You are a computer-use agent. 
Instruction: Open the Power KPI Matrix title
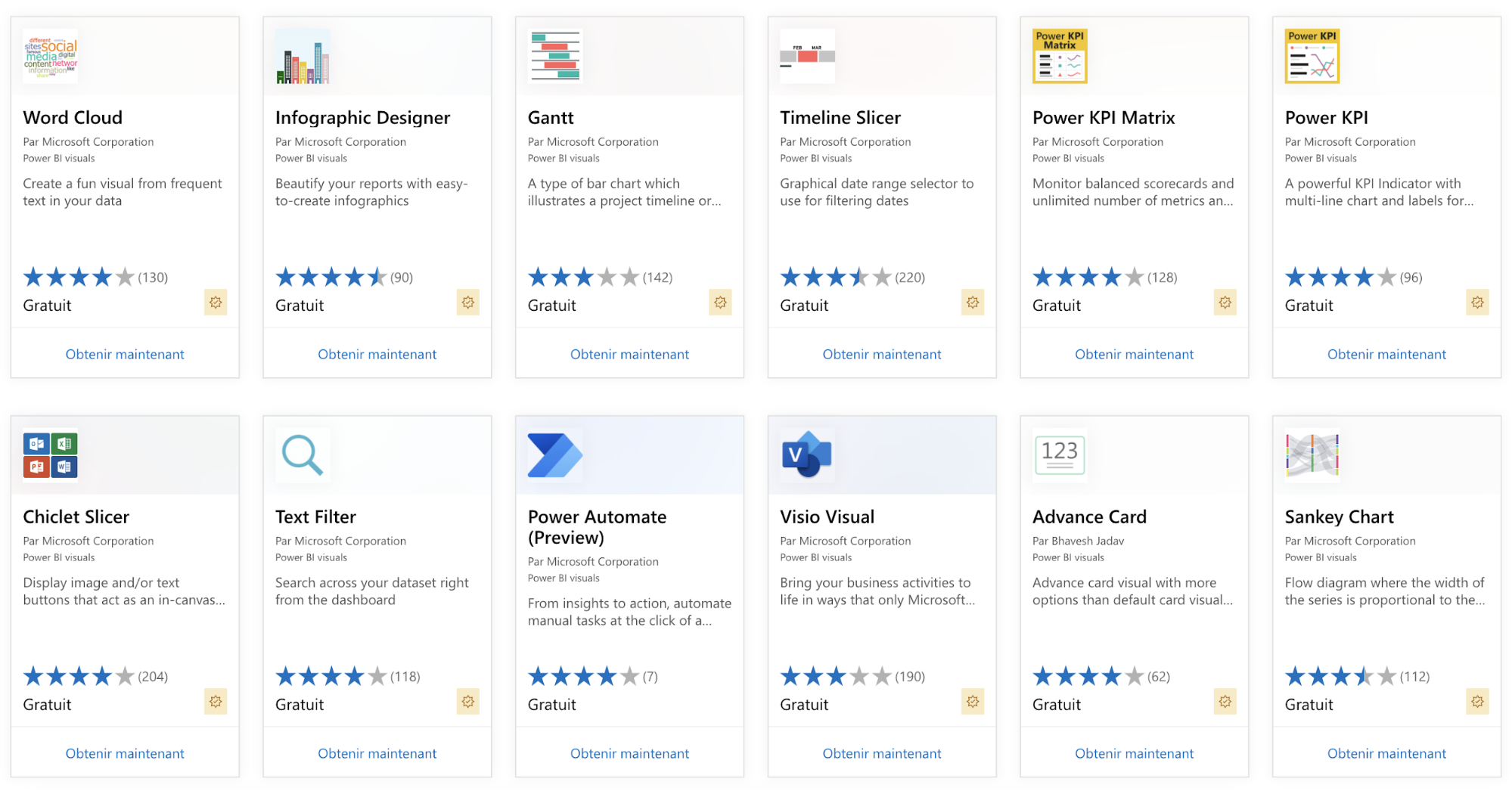coord(1104,118)
